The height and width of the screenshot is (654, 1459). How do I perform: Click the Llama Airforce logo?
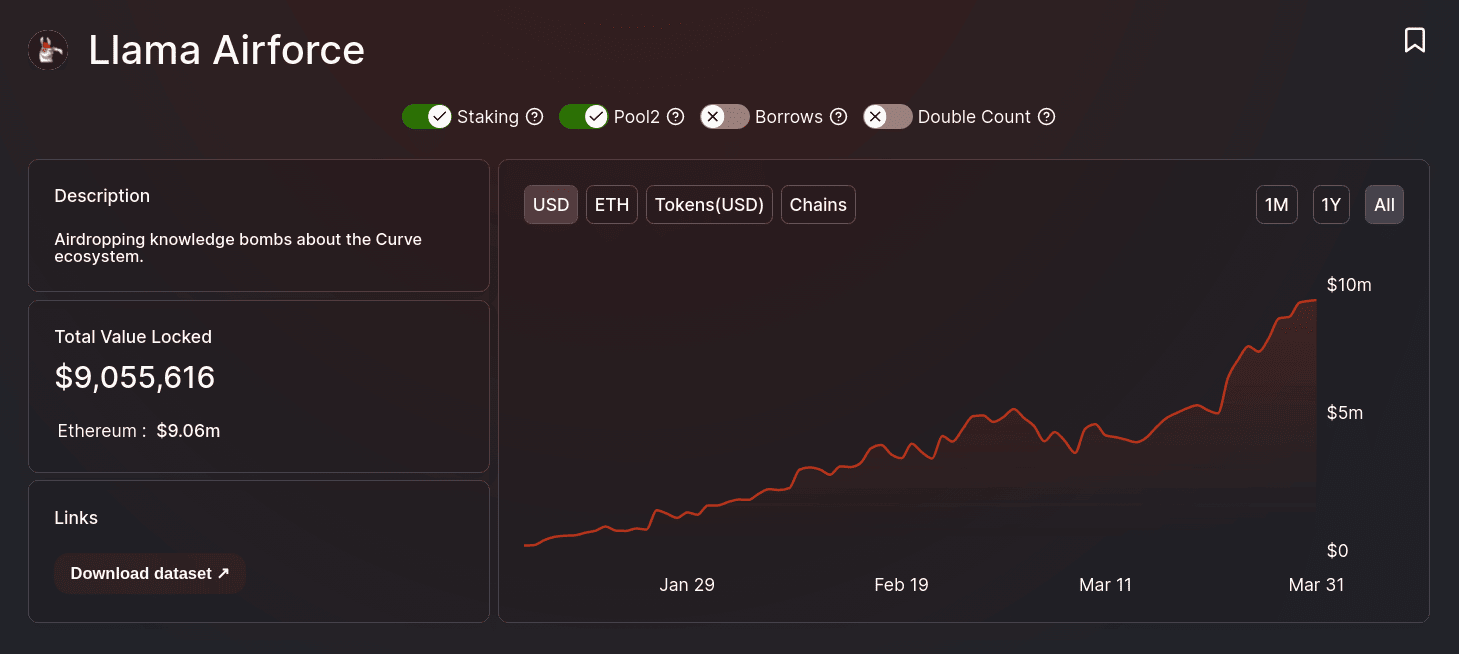[48, 50]
